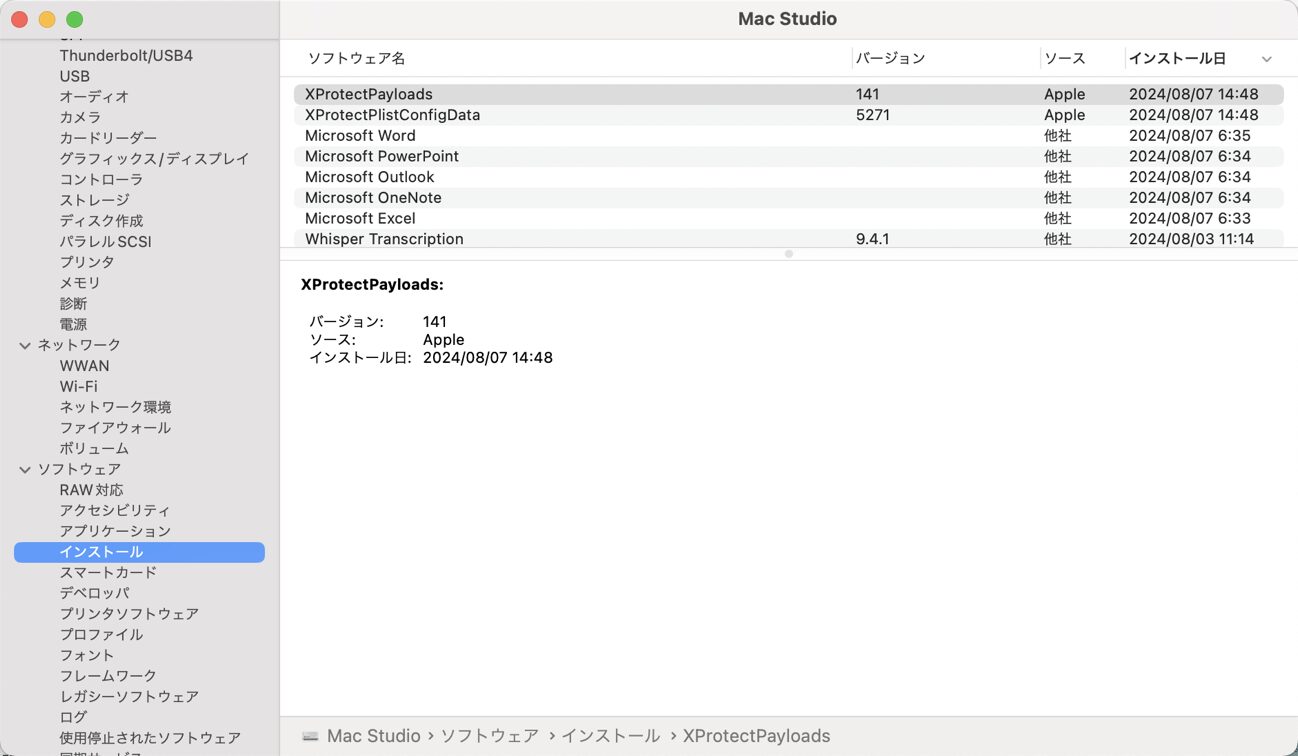This screenshot has width=1298, height=756.
Task: Open プリンタソフトウェア sidebar item
Action: [x=129, y=614]
